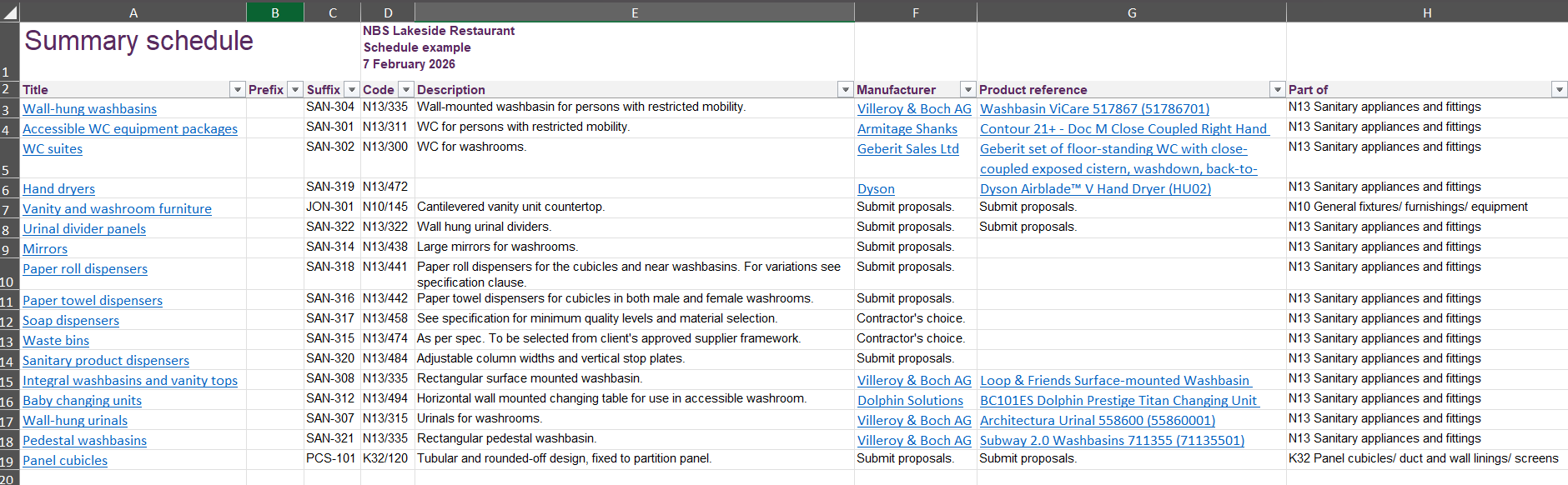Select the NBS Lakeside Restaurant header text

coord(439,31)
